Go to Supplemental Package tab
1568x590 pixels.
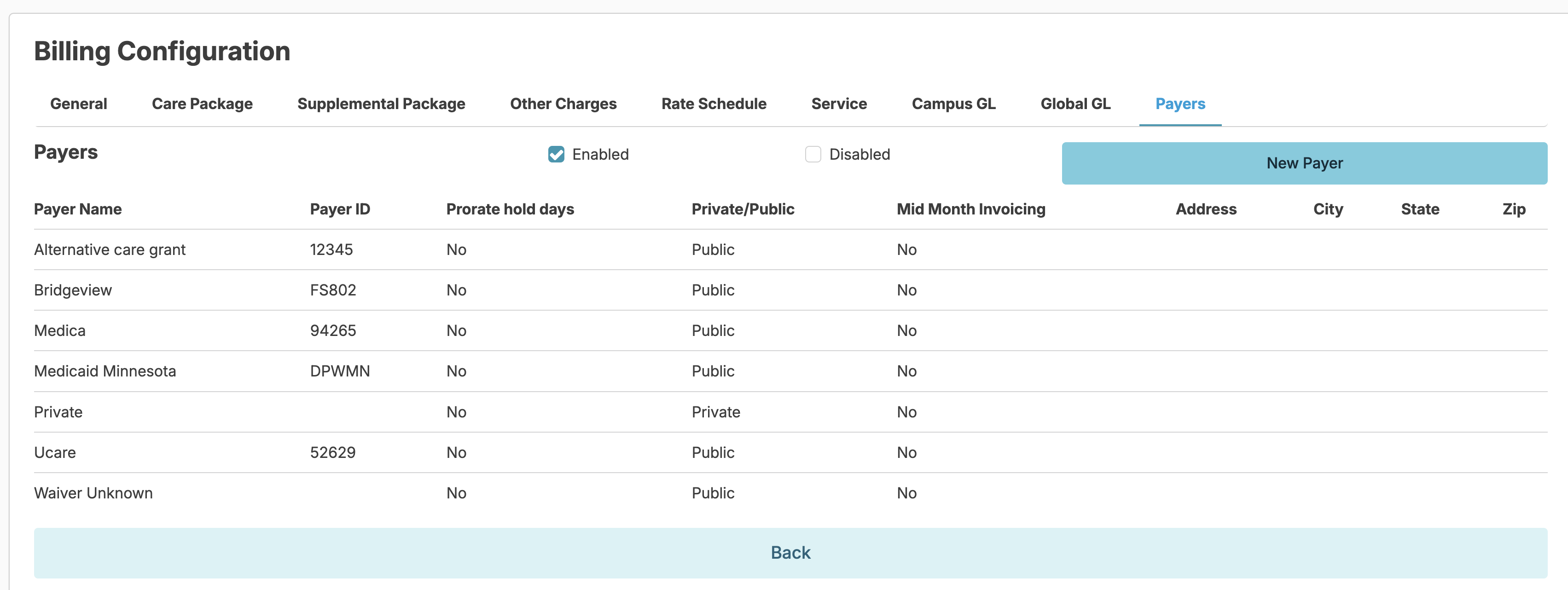tap(381, 104)
